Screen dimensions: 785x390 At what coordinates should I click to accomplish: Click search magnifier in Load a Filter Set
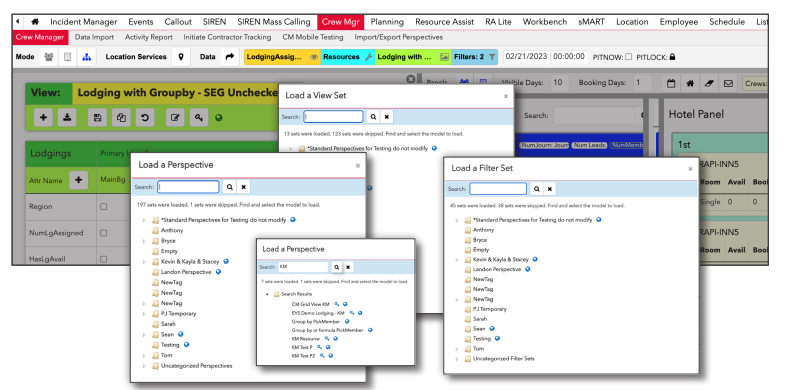(x=536, y=189)
